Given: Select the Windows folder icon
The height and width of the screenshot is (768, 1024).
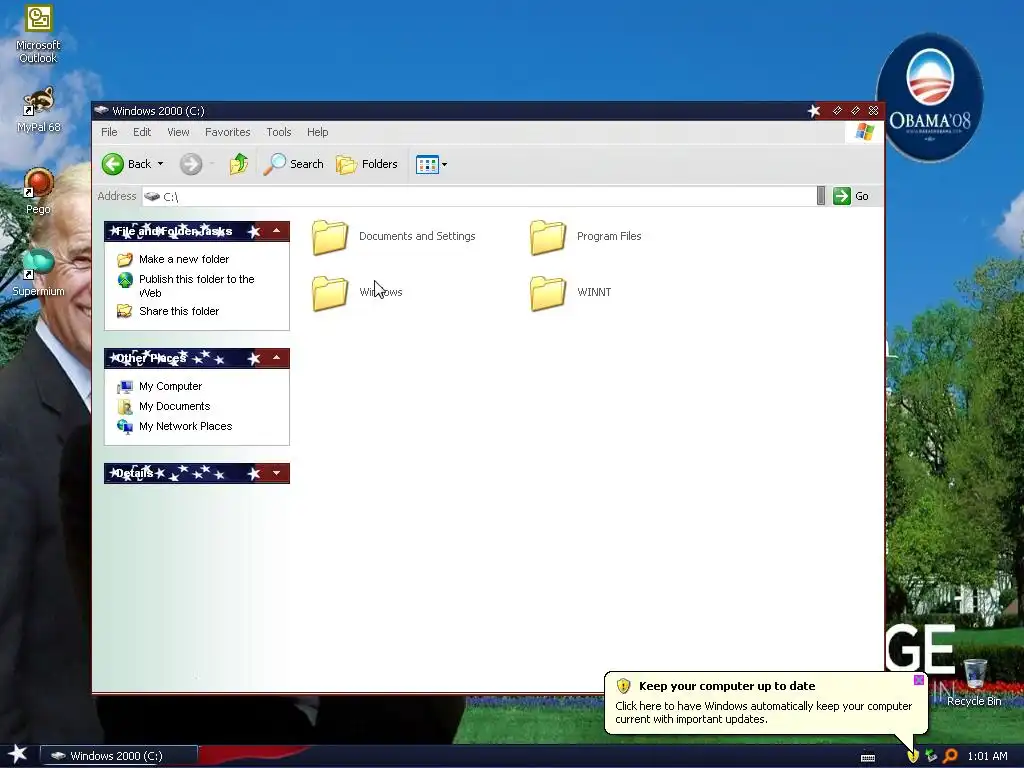Looking at the screenshot, I should [330, 293].
